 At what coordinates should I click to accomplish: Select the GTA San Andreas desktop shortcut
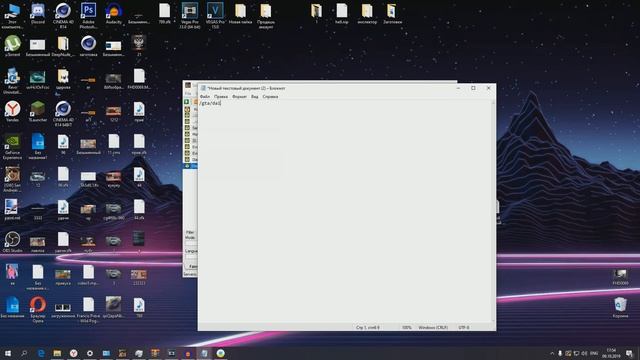tap(12, 179)
